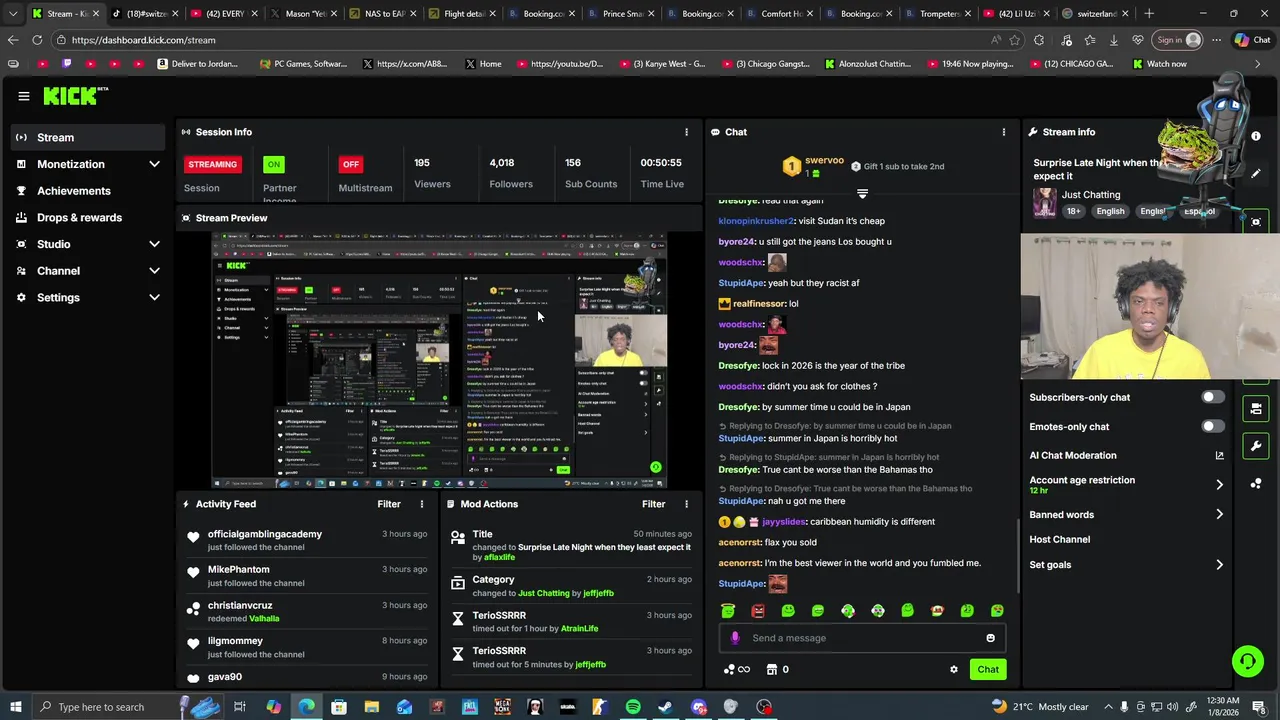Viewport: 1280px width, 720px height.
Task: Toggle Subscribers-only chat switch
Action: [x=1211, y=397]
